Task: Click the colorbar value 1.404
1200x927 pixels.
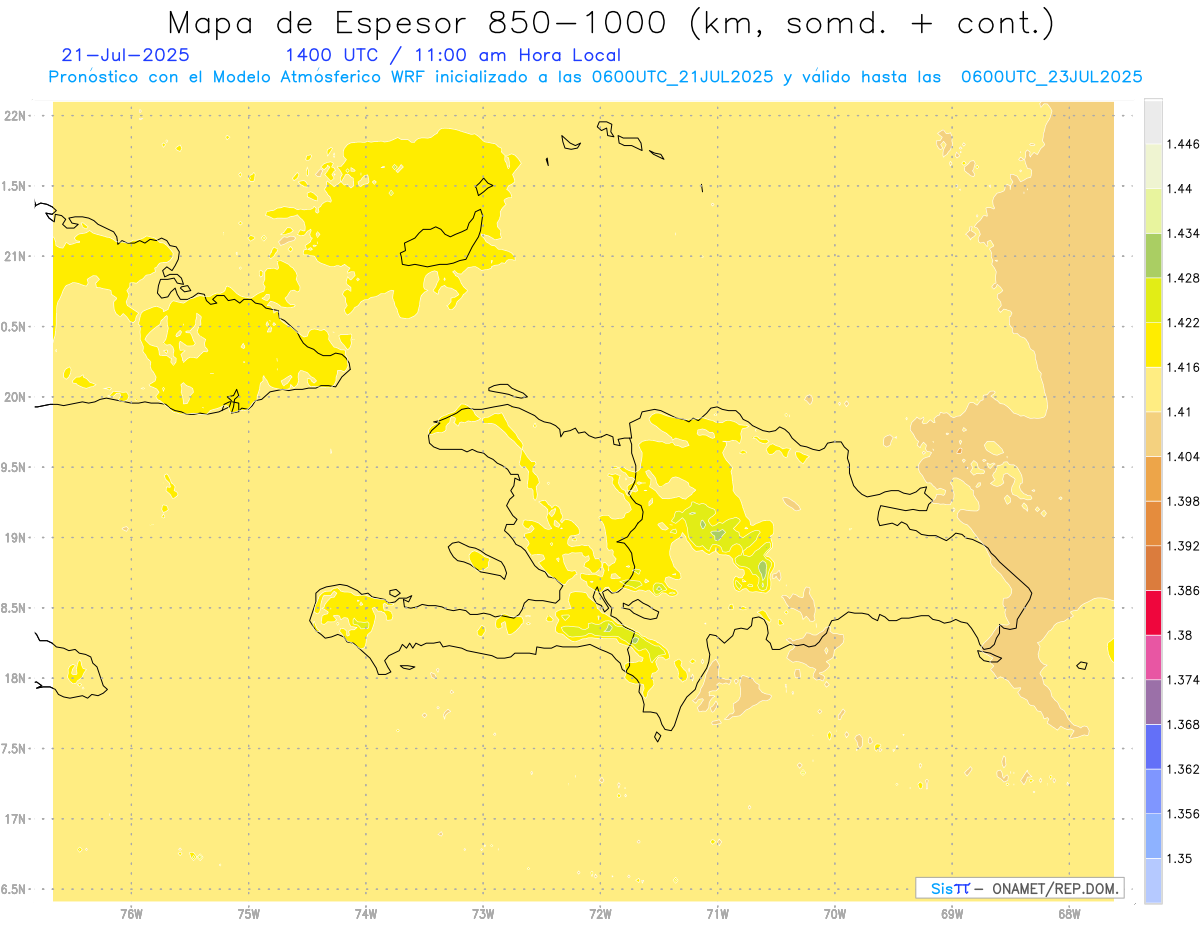Action: [x=1183, y=456]
